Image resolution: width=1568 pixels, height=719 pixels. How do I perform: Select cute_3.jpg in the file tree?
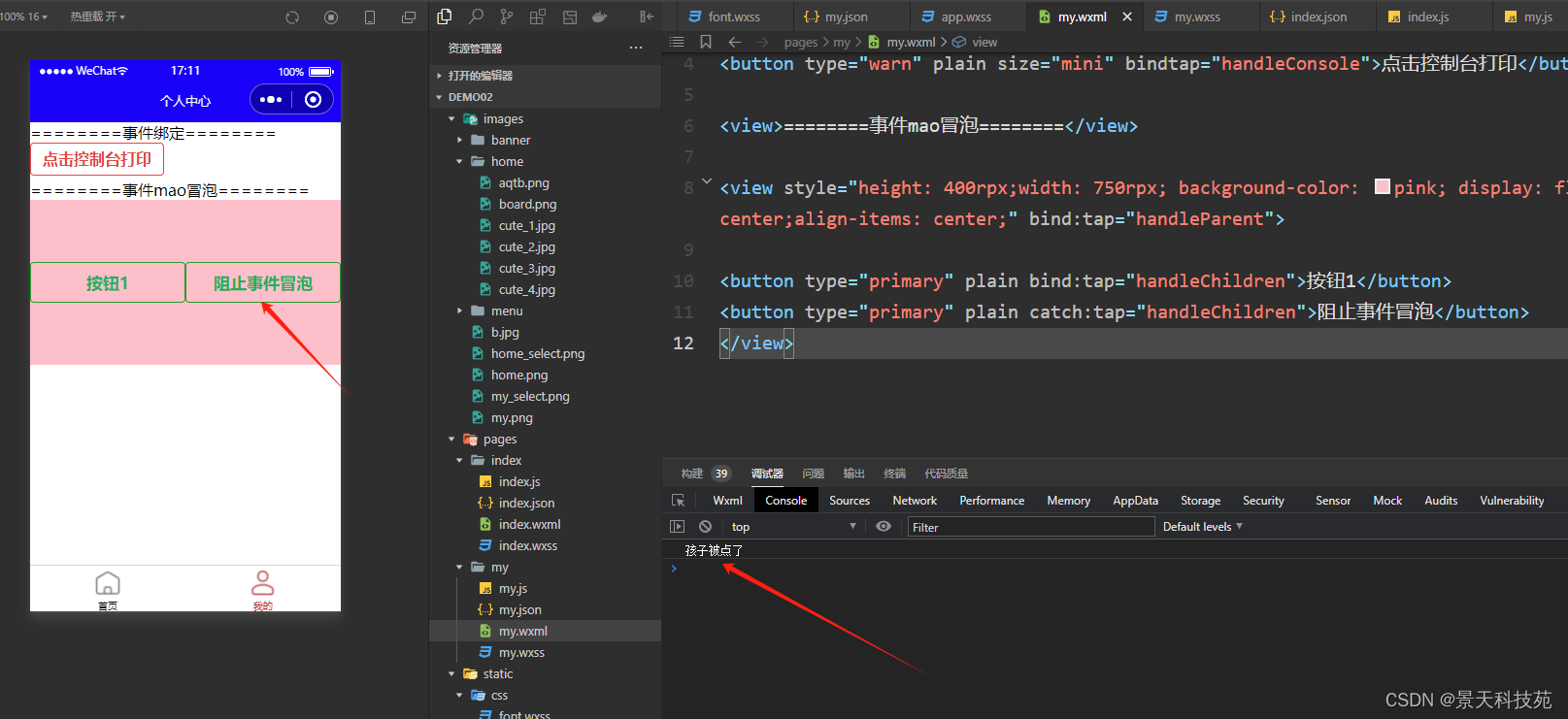coord(526,268)
